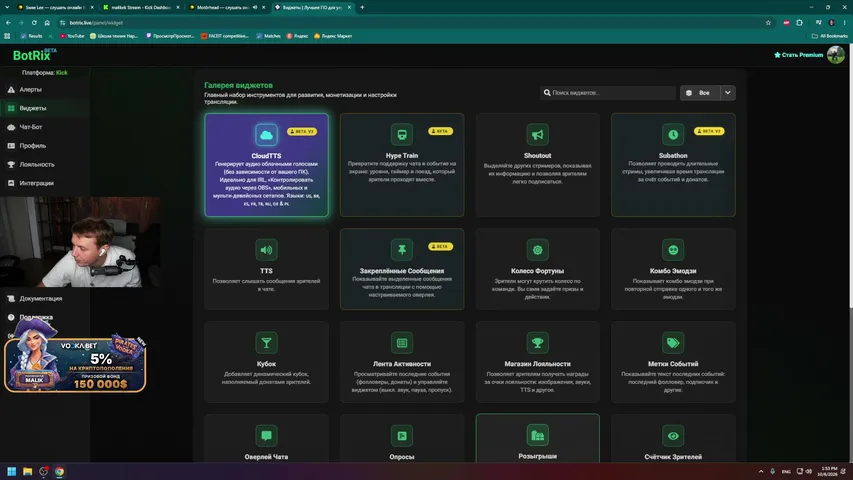Screen dimensions: 853x480
Task: Open the Hype Train widget train icon
Action: [401, 134]
